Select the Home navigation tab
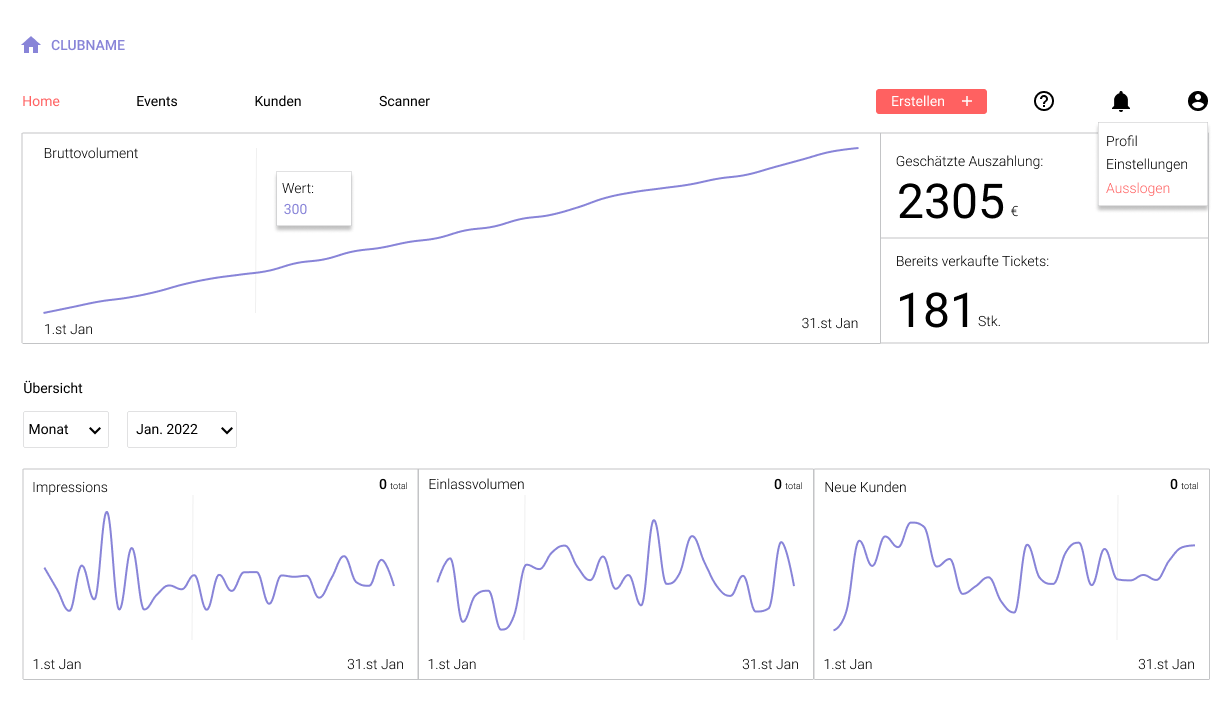Viewport: 1230px width, 716px height. point(41,101)
